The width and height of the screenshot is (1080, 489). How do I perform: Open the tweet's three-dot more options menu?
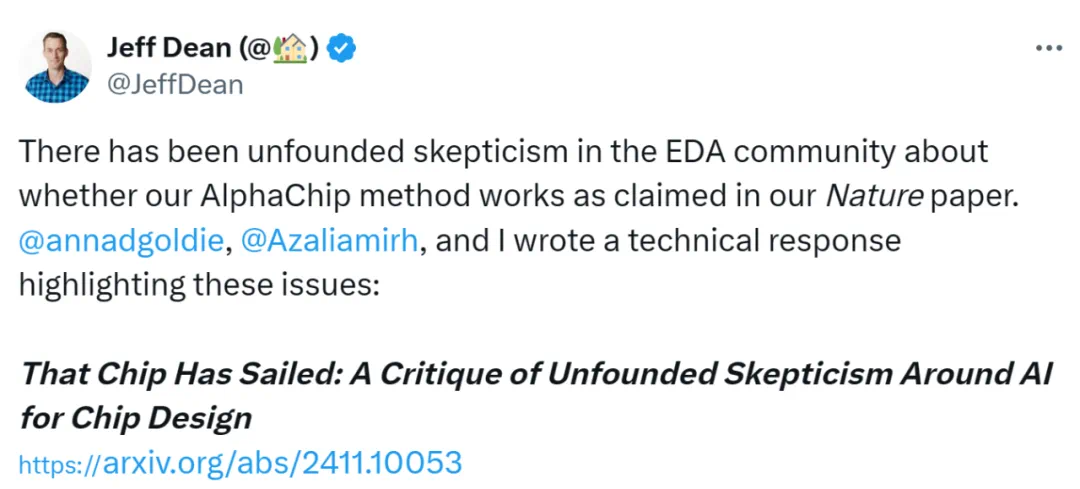(1047, 48)
